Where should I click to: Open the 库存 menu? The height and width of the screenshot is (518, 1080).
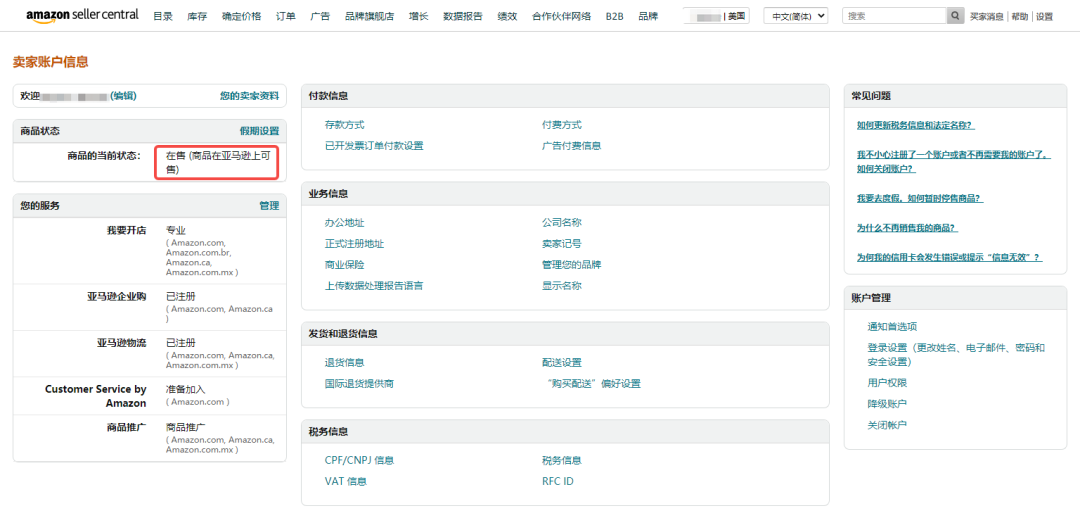coord(197,17)
